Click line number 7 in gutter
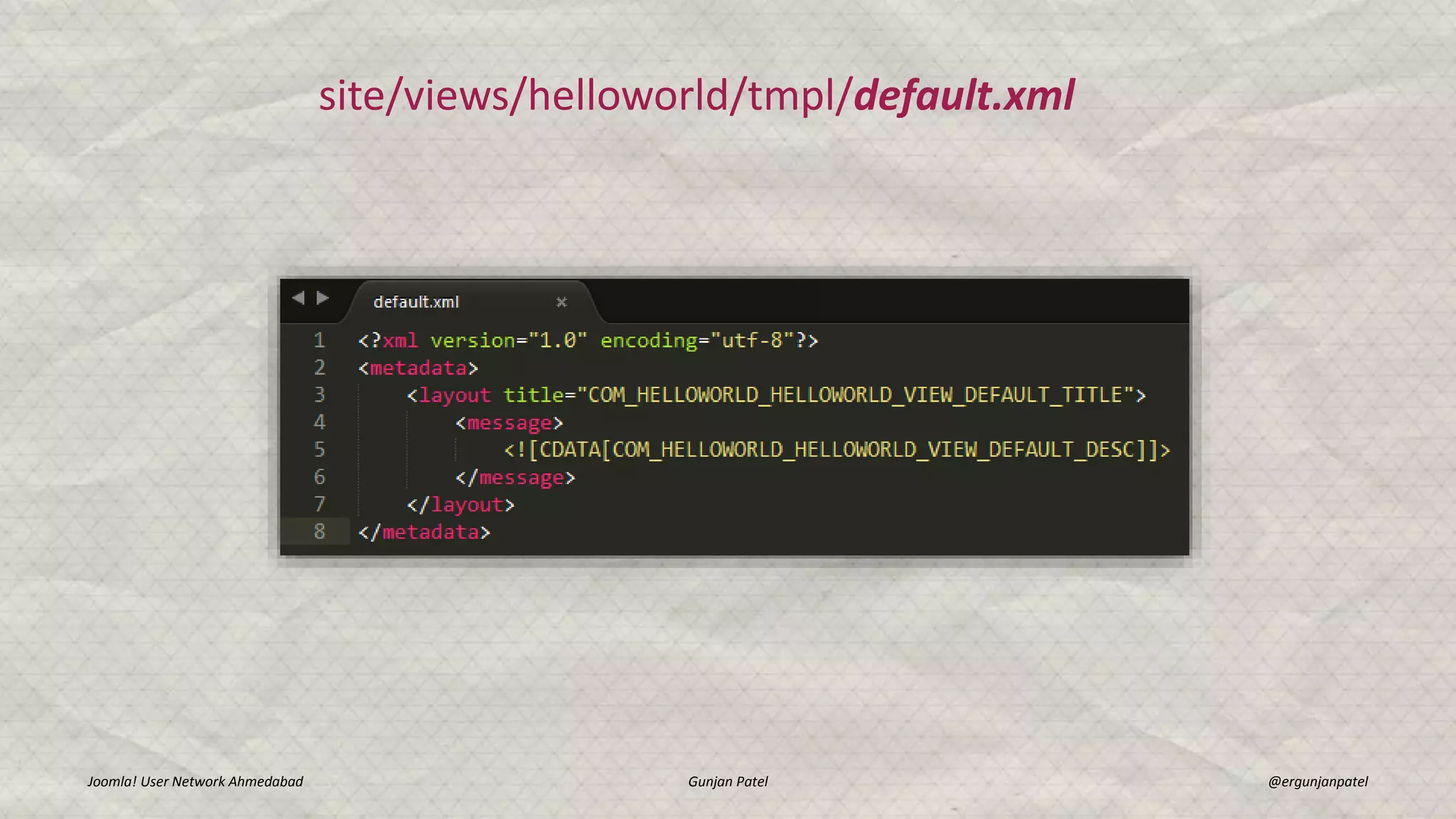 click(x=319, y=504)
